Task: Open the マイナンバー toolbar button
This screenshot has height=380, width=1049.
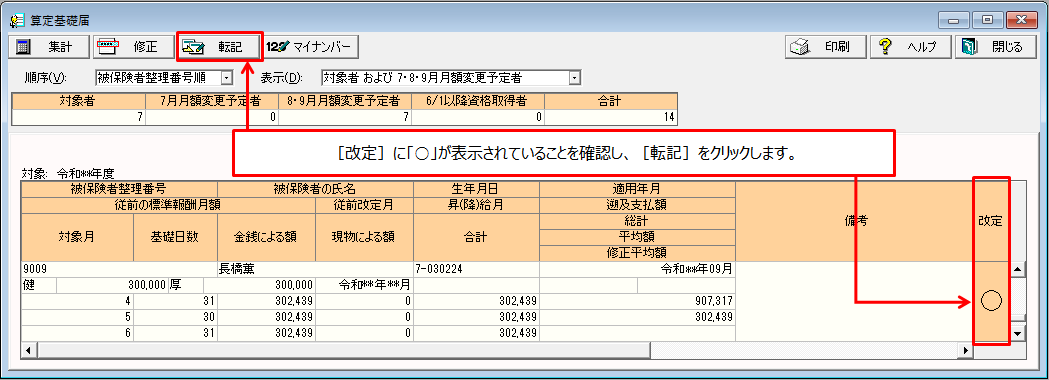Action: (x=311, y=47)
